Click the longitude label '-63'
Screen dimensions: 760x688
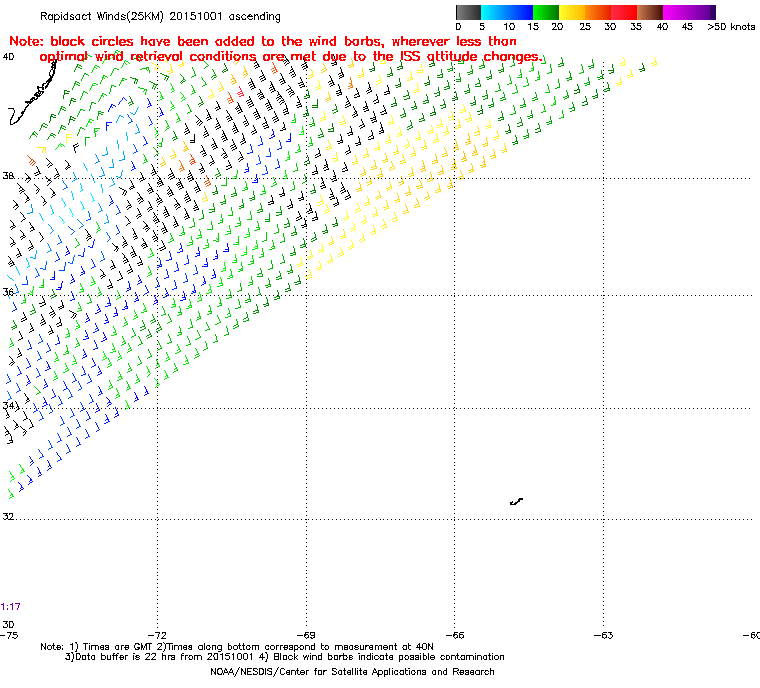tap(603, 635)
